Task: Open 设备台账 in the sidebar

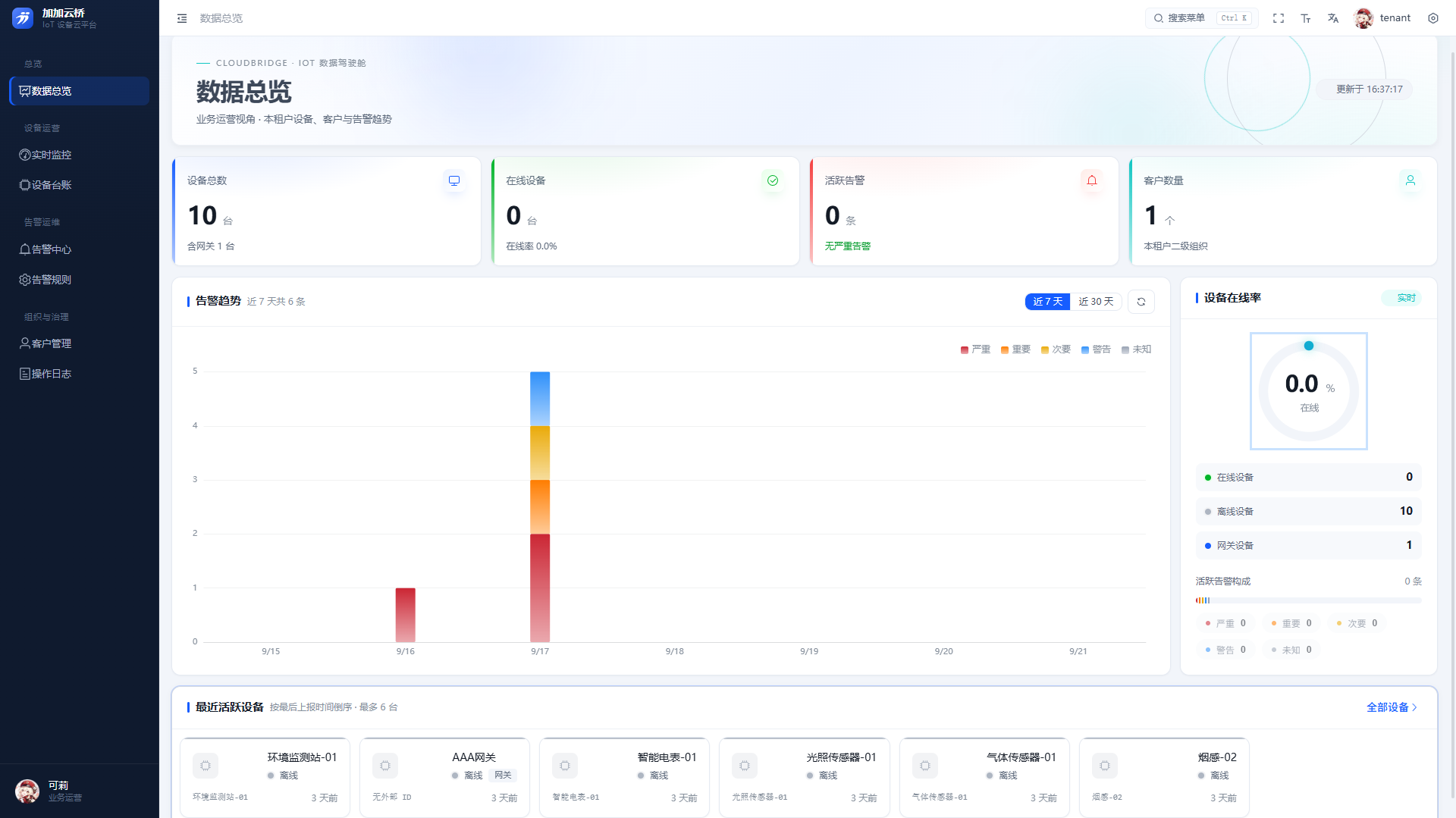Action: pyautogui.click(x=79, y=185)
